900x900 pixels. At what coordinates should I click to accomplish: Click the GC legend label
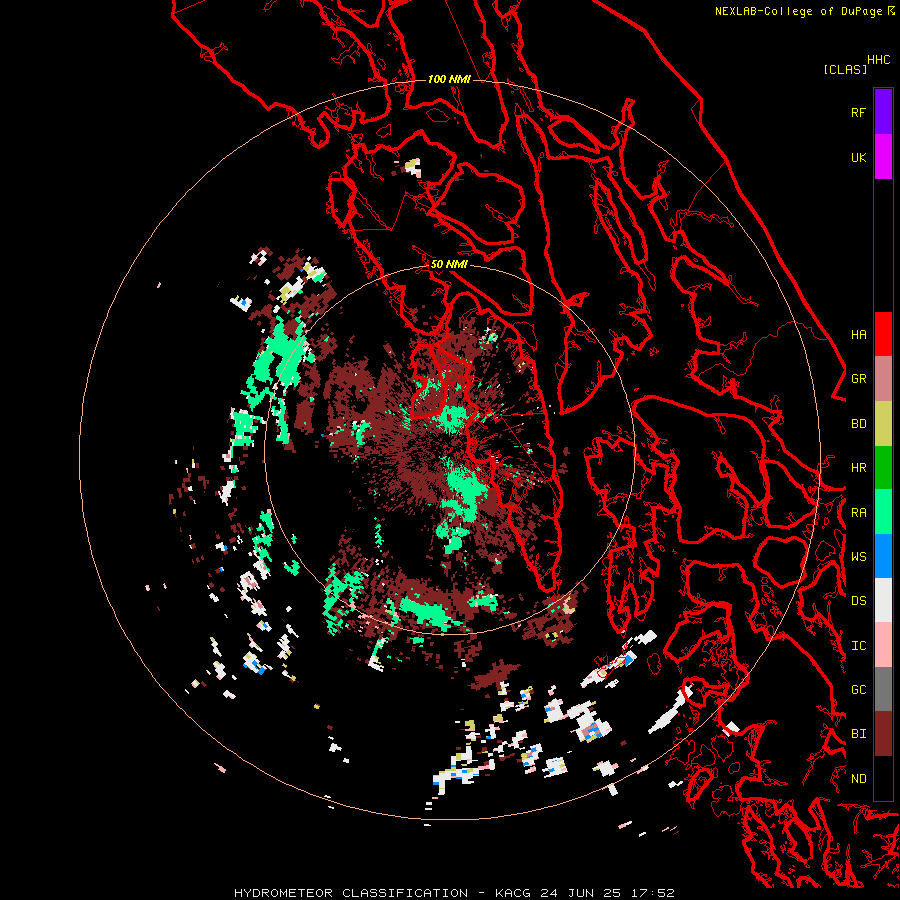click(x=858, y=690)
